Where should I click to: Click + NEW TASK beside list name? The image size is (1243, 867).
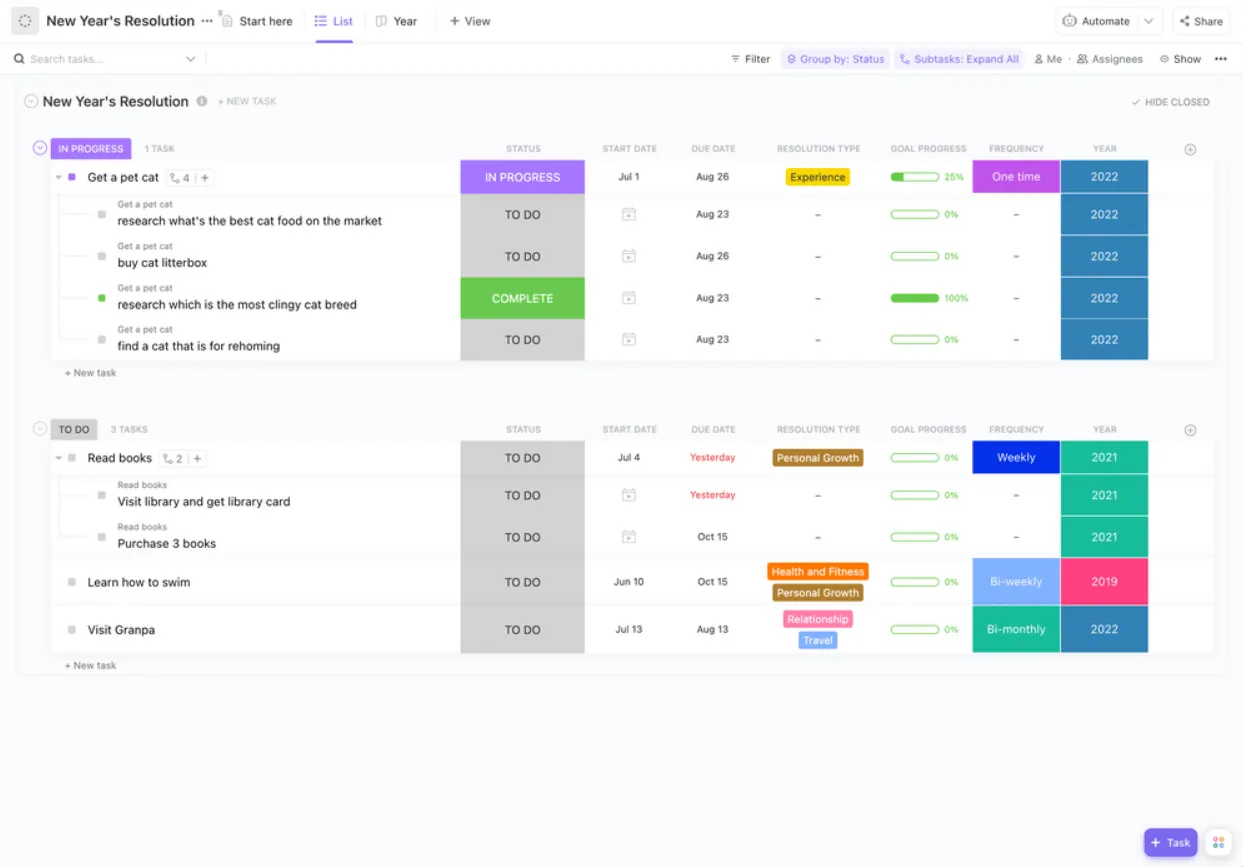point(247,101)
